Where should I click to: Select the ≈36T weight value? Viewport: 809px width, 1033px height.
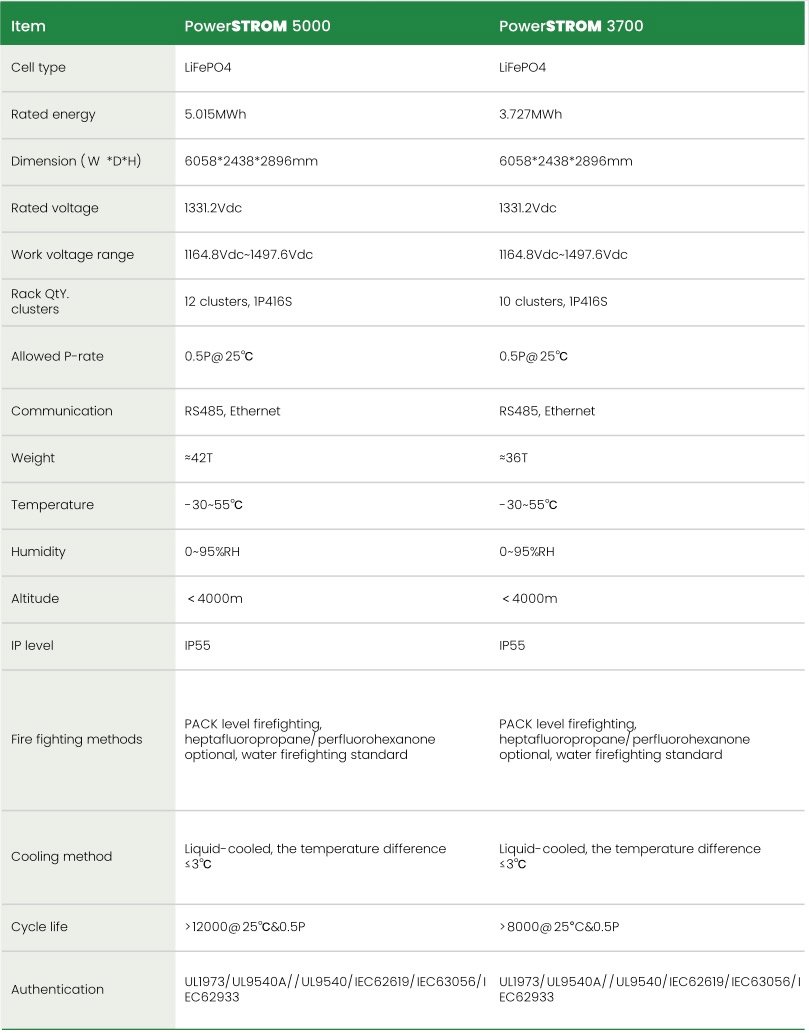[513, 458]
